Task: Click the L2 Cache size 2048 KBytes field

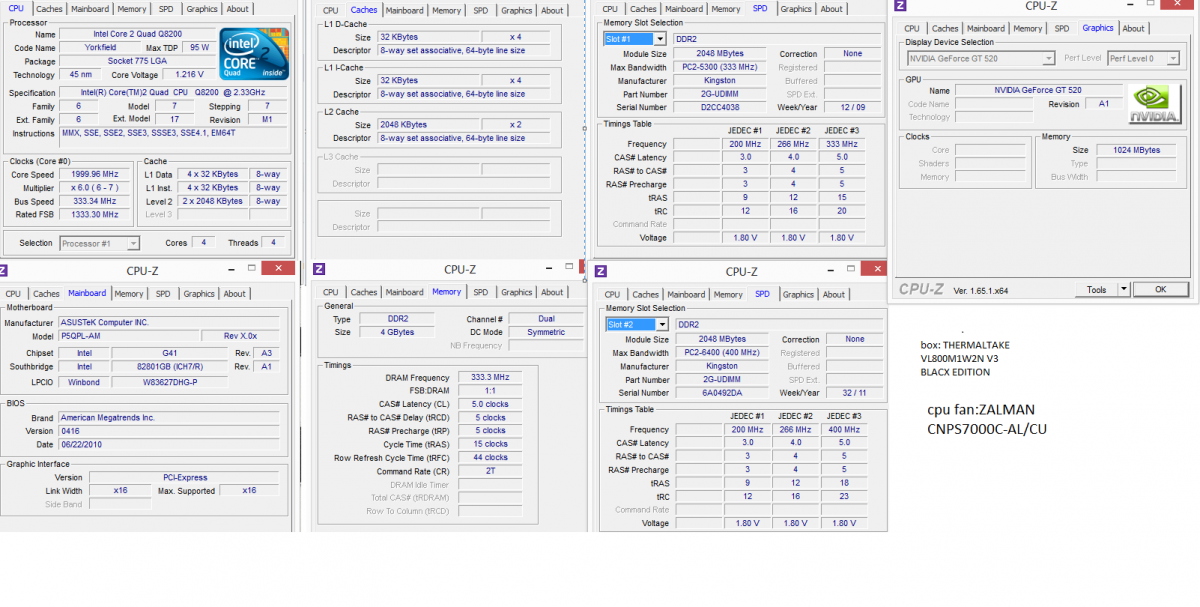Action: [427, 124]
